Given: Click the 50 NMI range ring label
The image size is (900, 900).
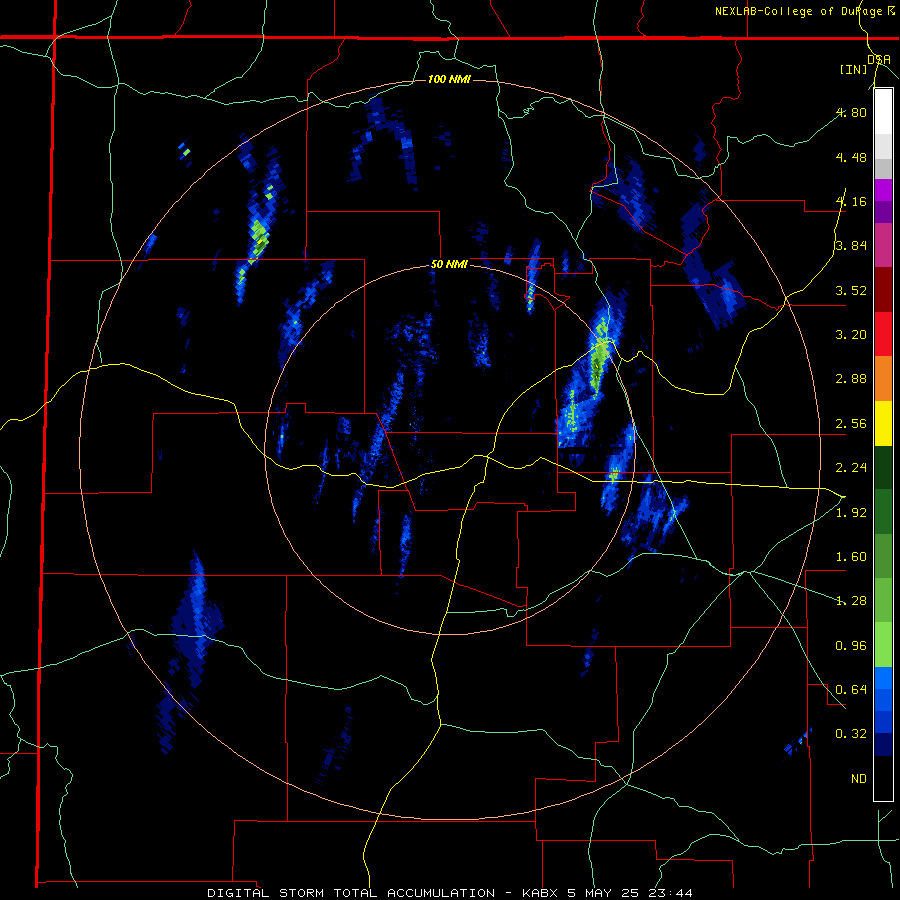Looking at the screenshot, I should coord(449,265).
